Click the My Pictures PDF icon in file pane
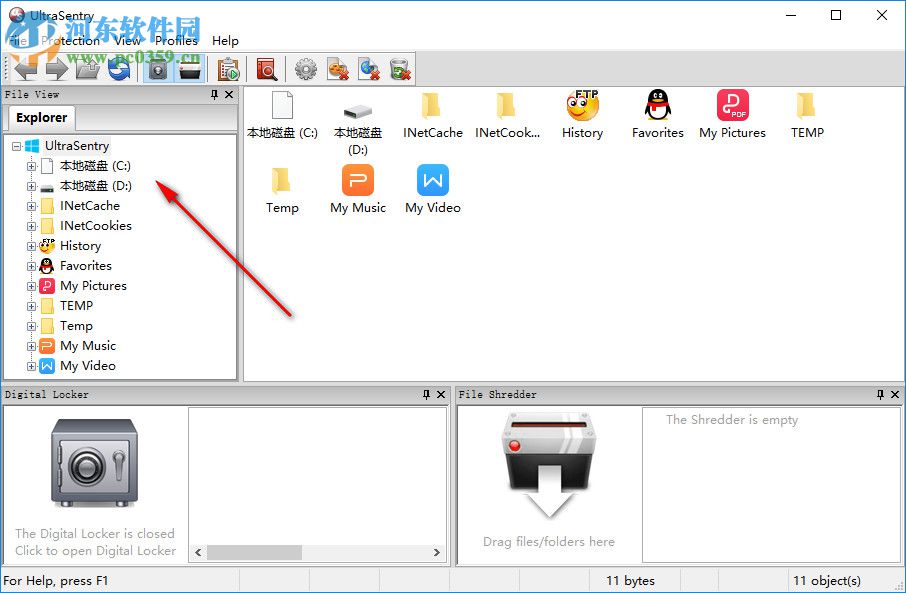 tap(733, 105)
